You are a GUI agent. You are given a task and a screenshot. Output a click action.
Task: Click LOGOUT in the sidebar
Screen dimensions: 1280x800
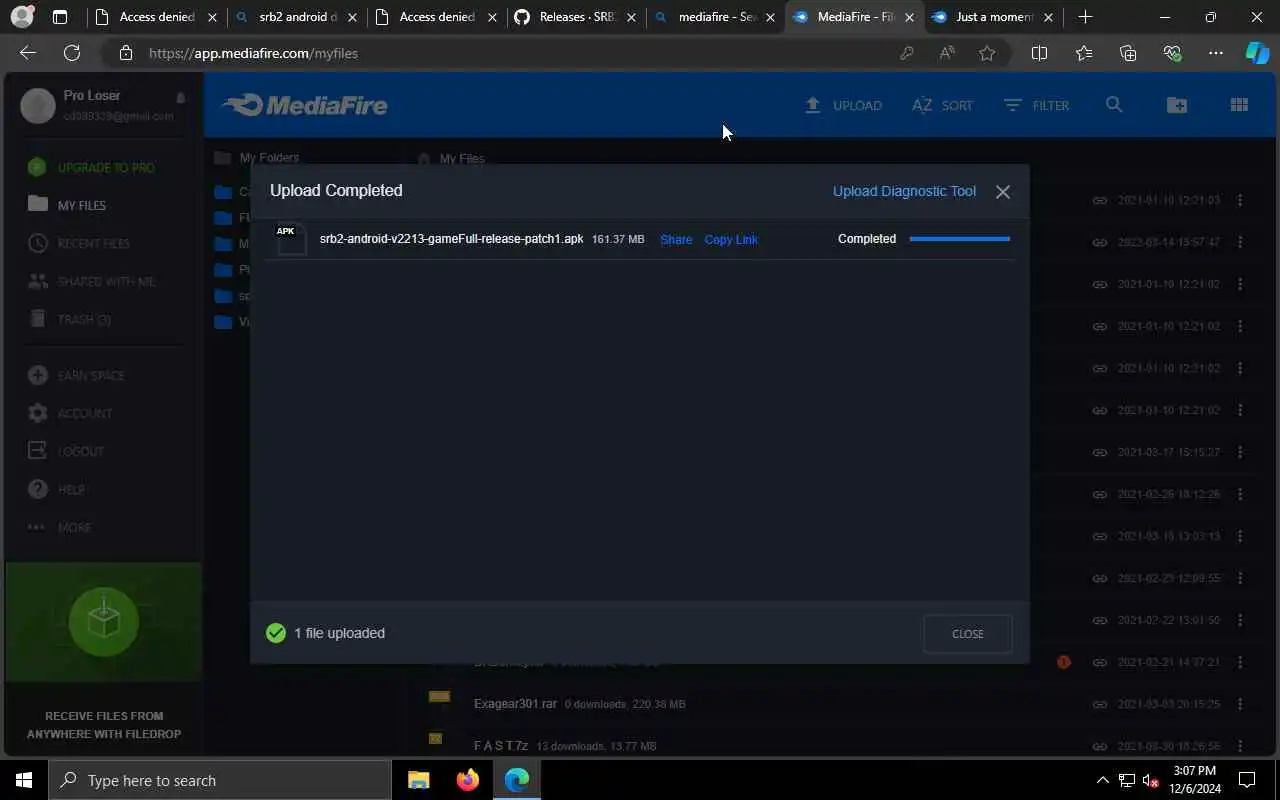(66, 451)
